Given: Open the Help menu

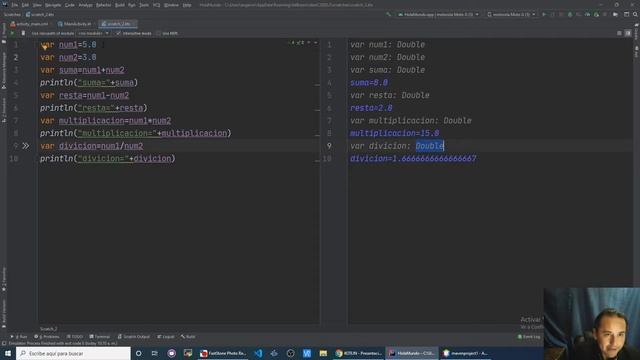Looking at the screenshot, I should tap(187, 5).
